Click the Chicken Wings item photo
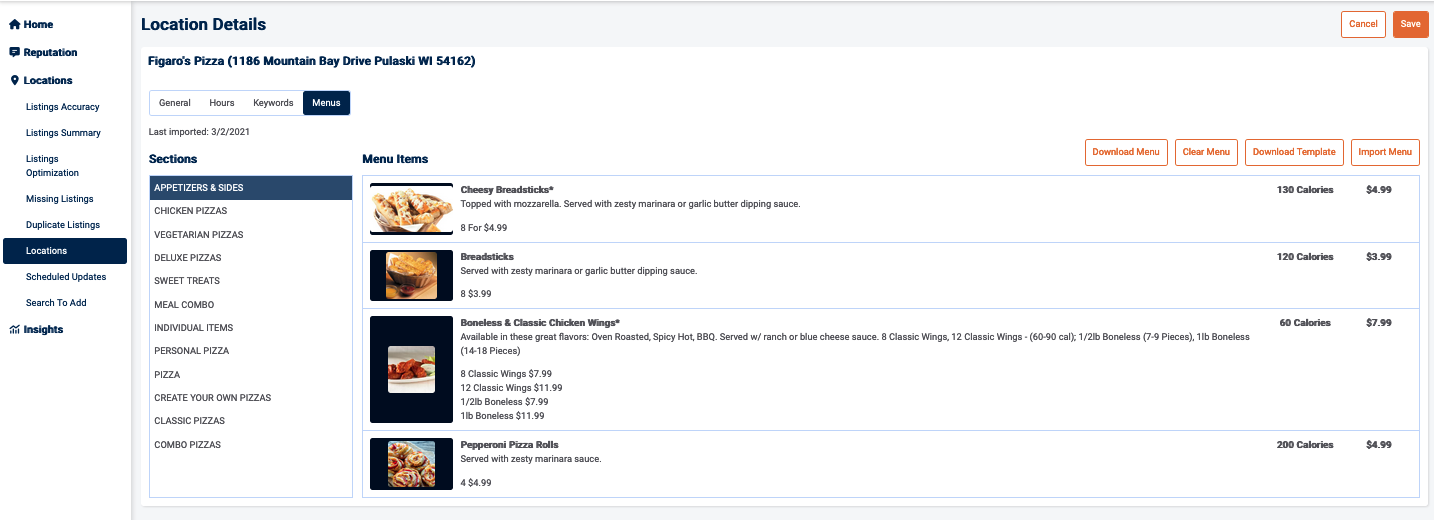The width and height of the screenshot is (1434, 520). (x=411, y=369)
